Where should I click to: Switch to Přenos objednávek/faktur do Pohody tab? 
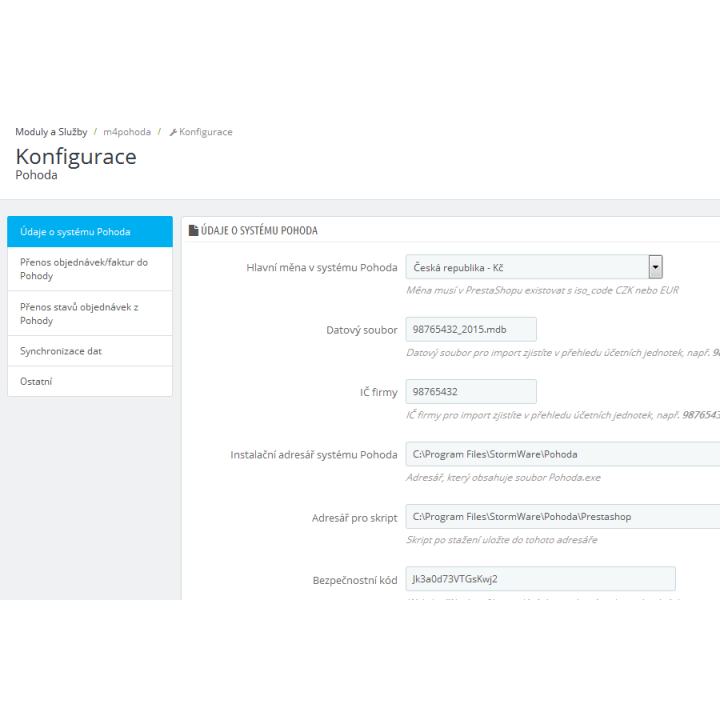[90, 269]
